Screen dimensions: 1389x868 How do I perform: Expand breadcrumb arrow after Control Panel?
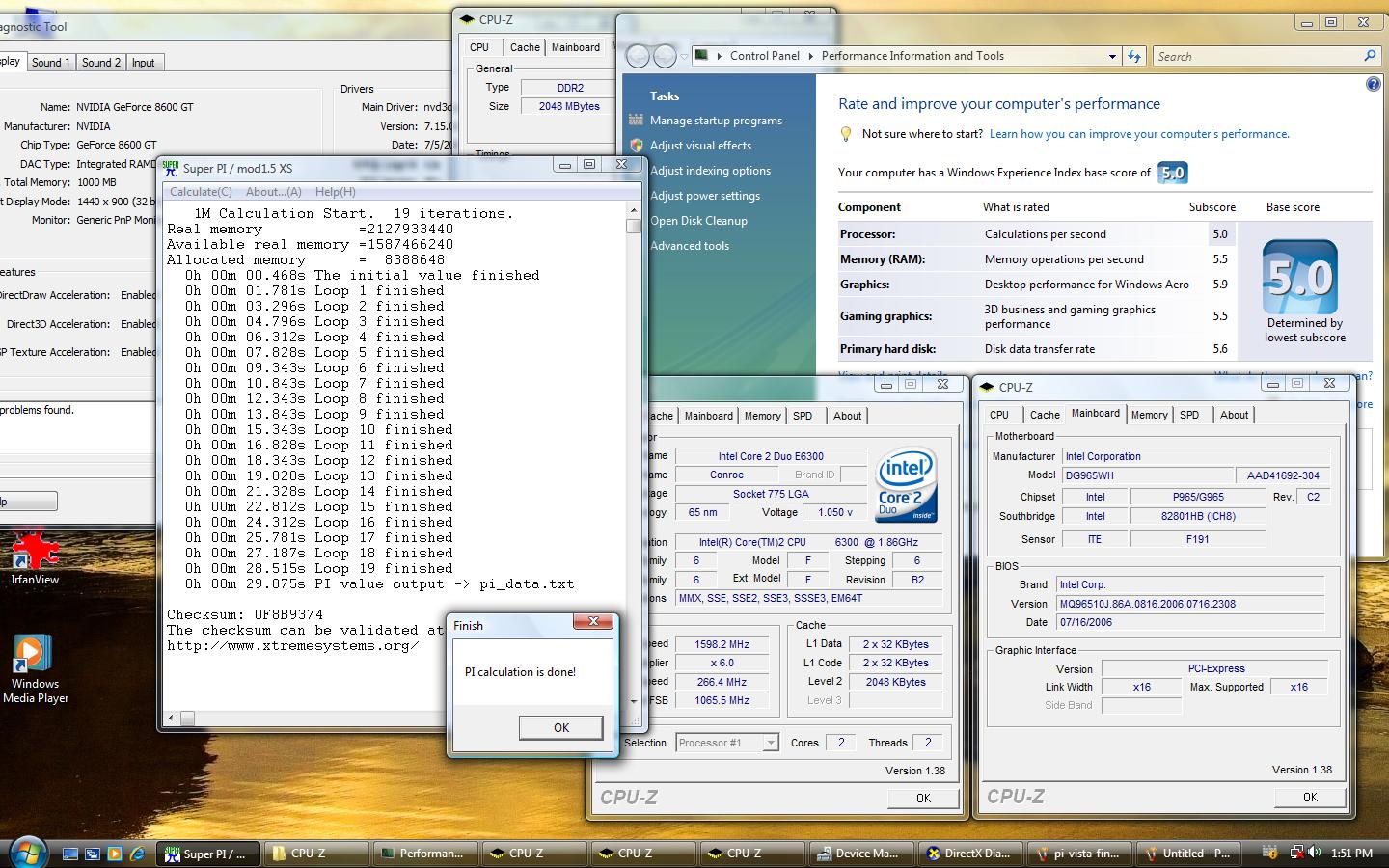pos(810,56)
